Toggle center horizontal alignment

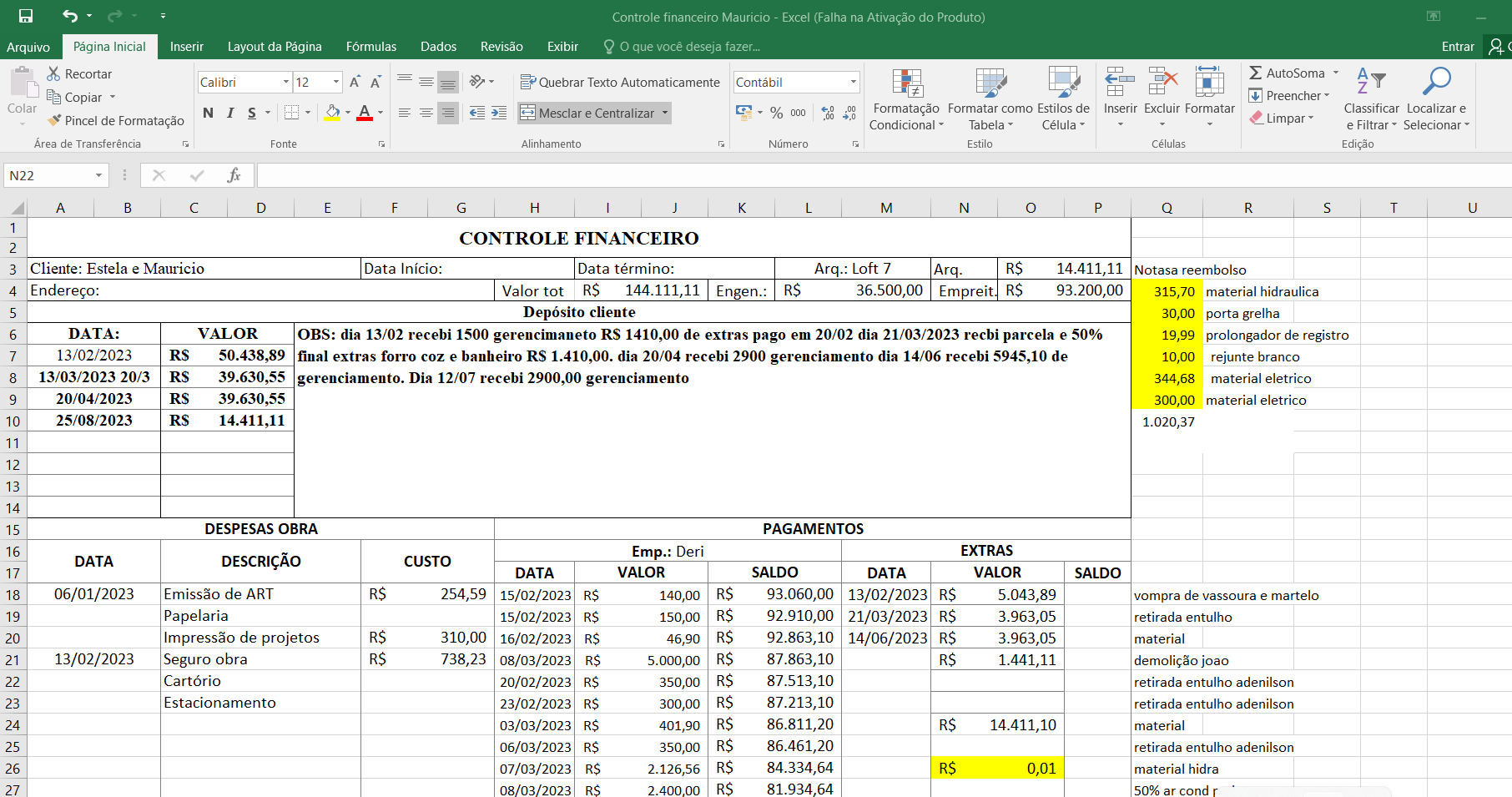point(426,113)
